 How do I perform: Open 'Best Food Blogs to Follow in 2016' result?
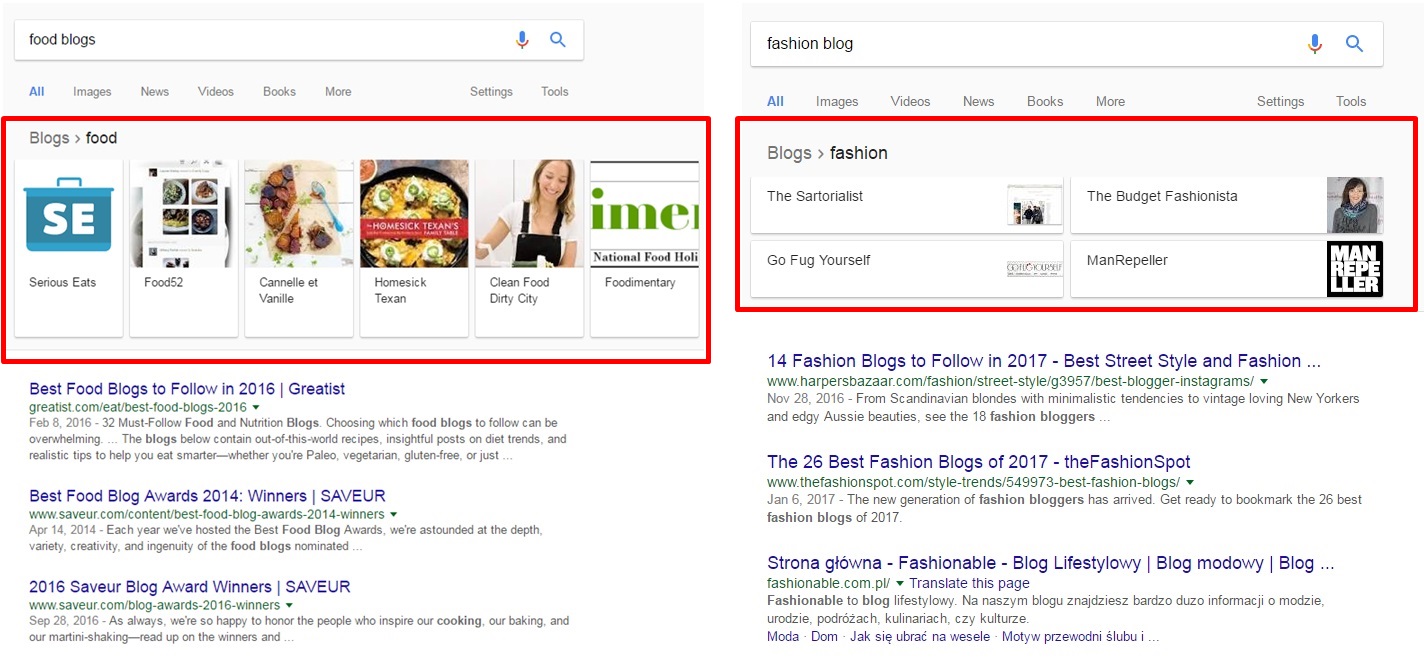[187, 389]
